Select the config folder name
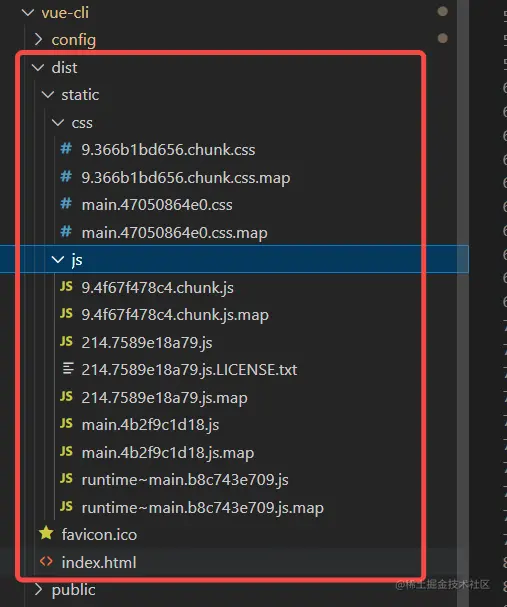507x607 pixels. [74, 40]
